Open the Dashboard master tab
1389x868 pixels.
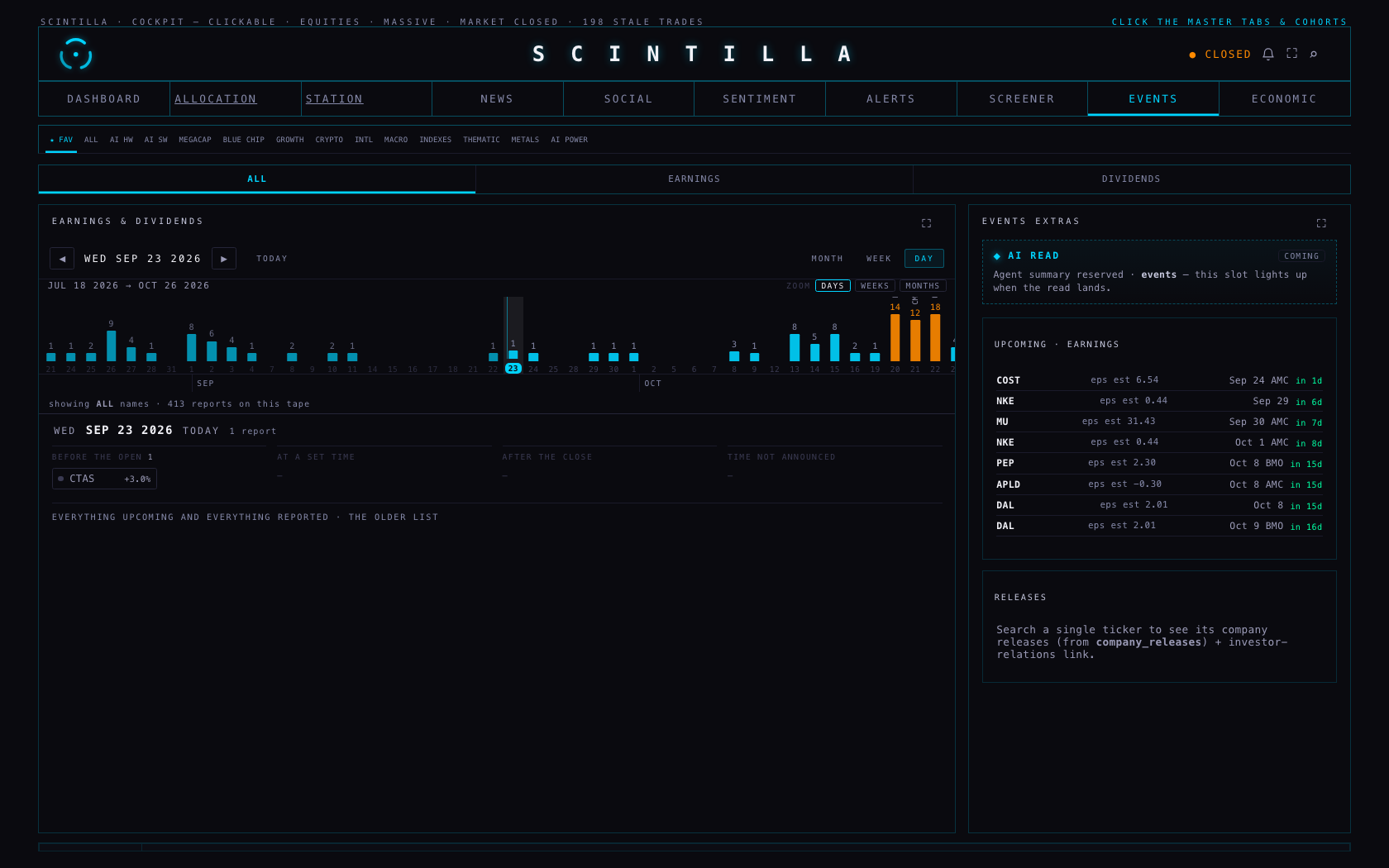tap(104, 99)
